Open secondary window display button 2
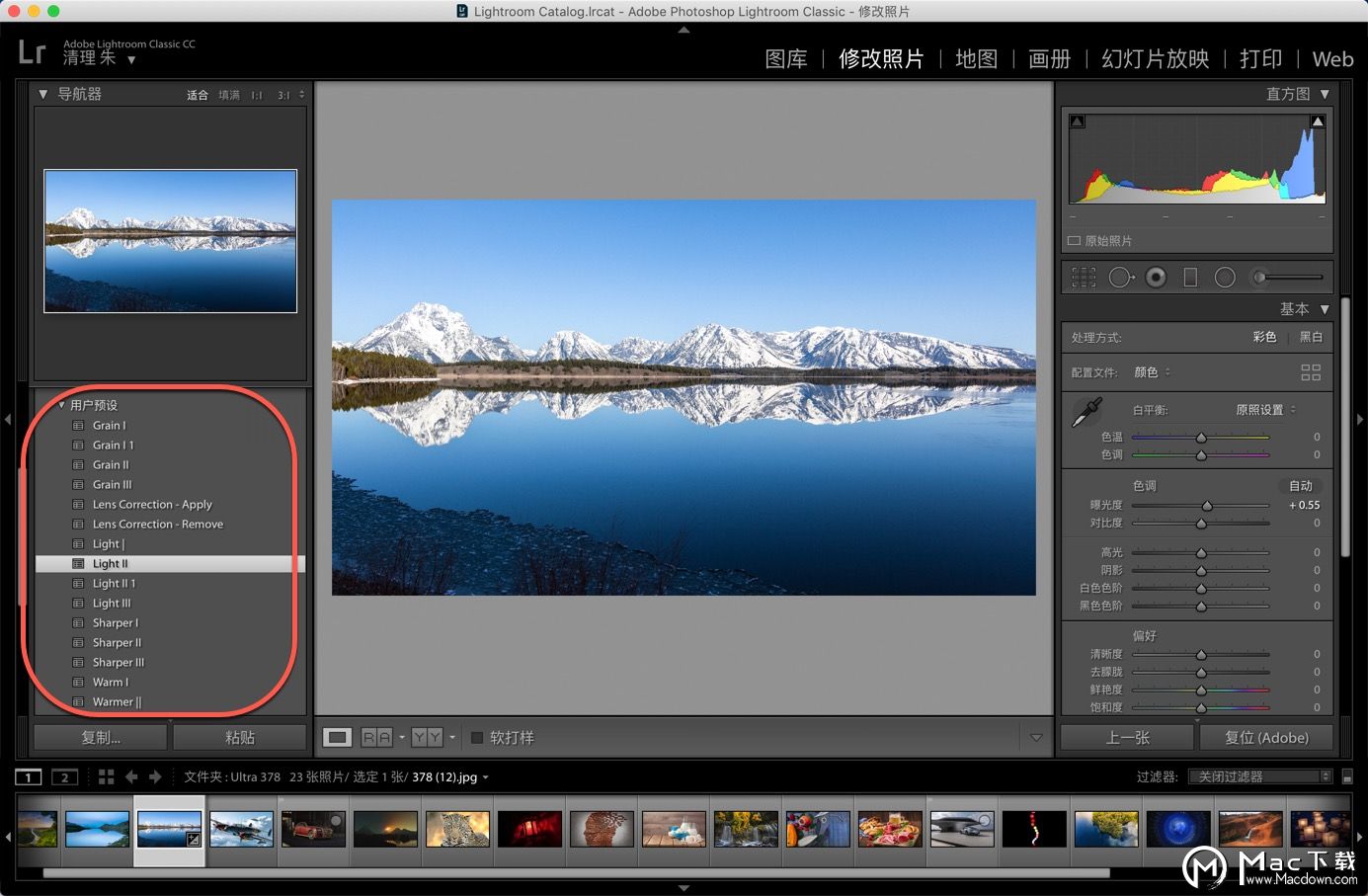1368x896 pixels. coord(64,777)
